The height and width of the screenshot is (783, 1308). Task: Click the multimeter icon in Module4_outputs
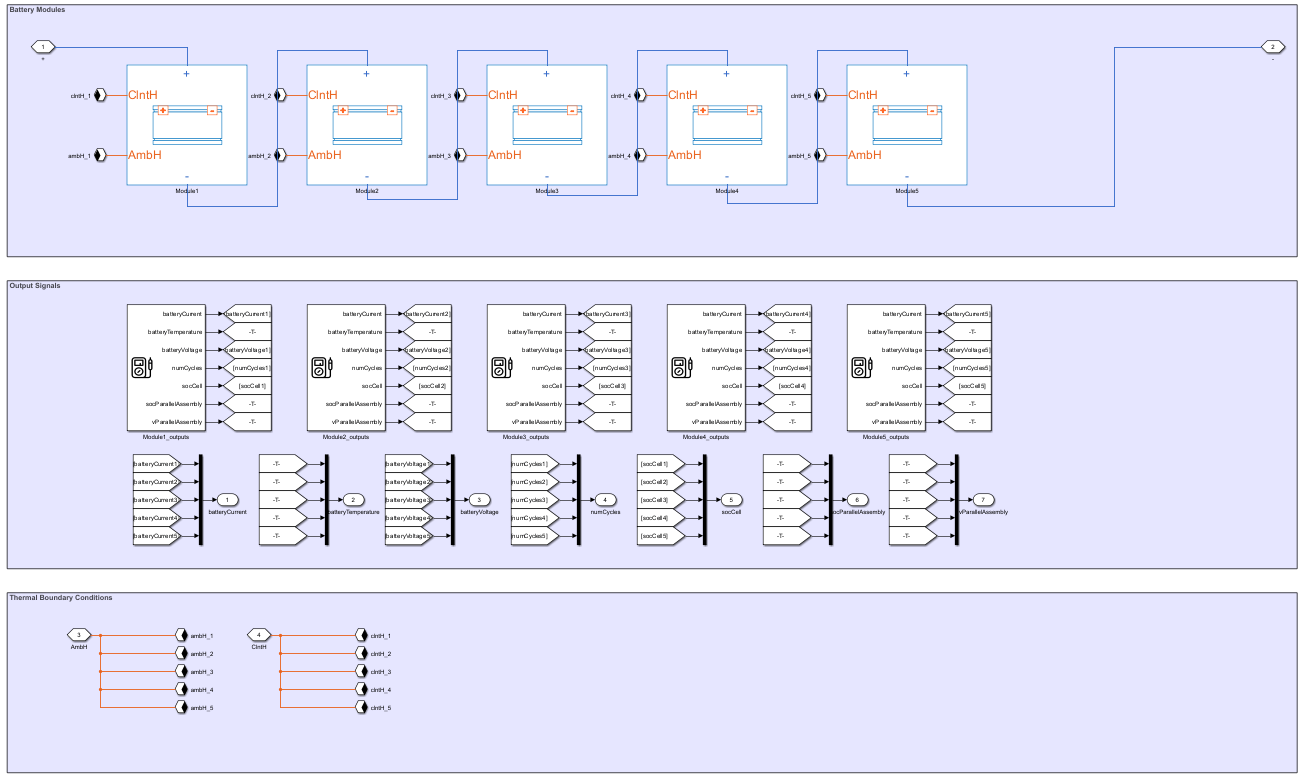coord(682,368)
